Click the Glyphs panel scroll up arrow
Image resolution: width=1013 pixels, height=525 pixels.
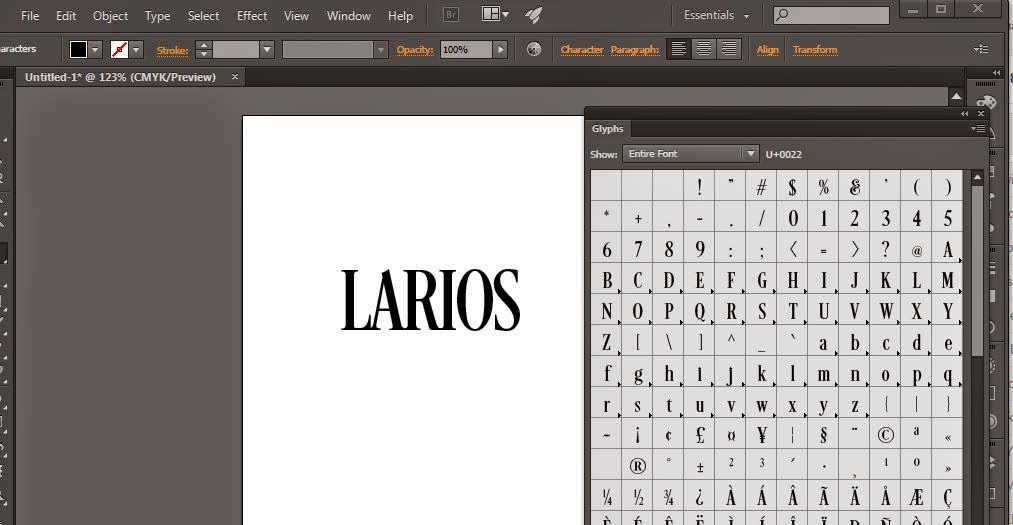tap(977, 177)
